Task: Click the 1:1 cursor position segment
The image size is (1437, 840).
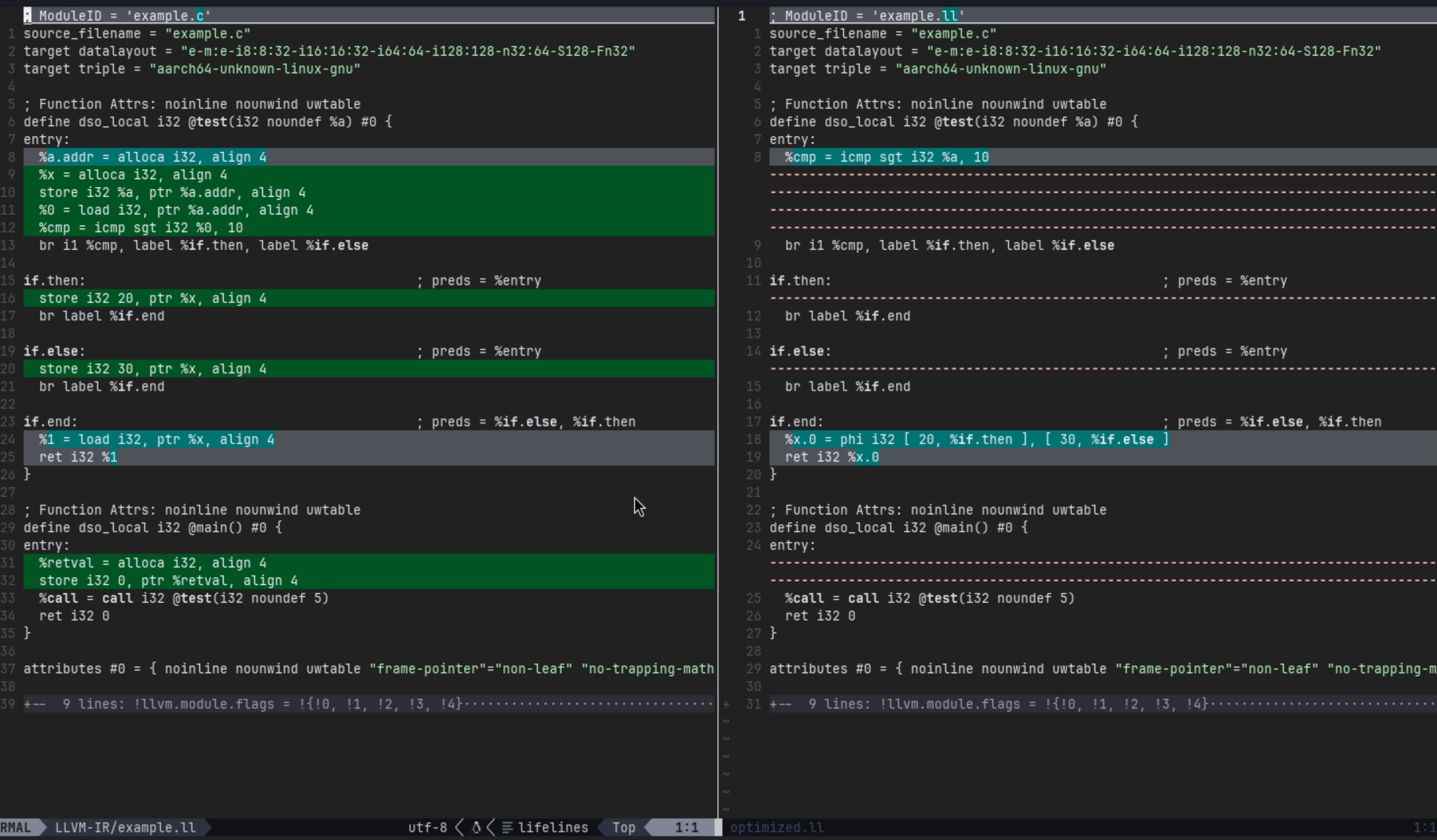Action: pos(686,827)
